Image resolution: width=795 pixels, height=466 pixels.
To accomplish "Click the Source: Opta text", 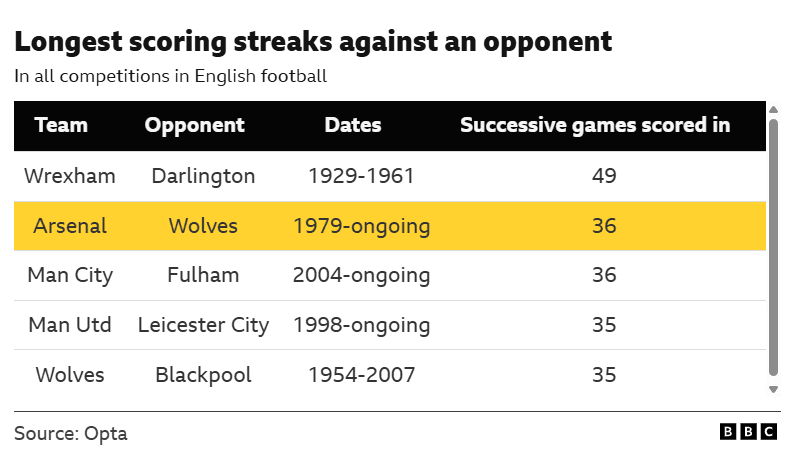I will (71, 434).
